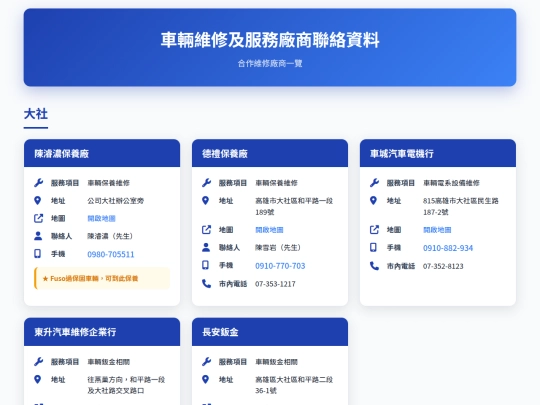Click the location pin icon in 德禮保養廠 card

[x=206, y=200]
